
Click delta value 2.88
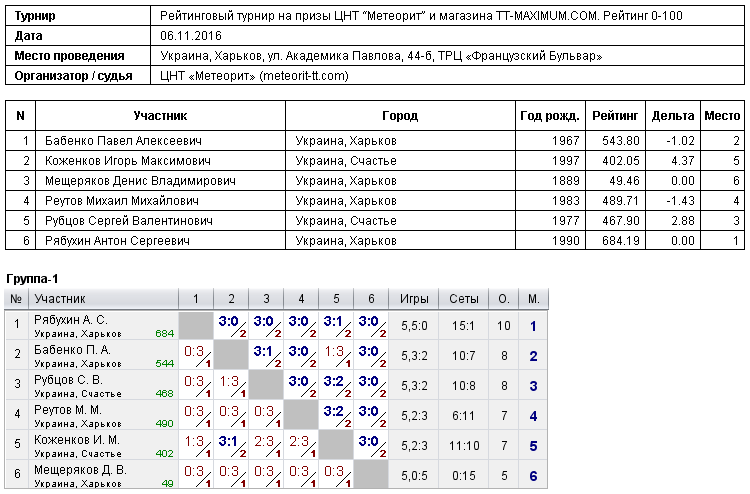(x=683, y=221)
